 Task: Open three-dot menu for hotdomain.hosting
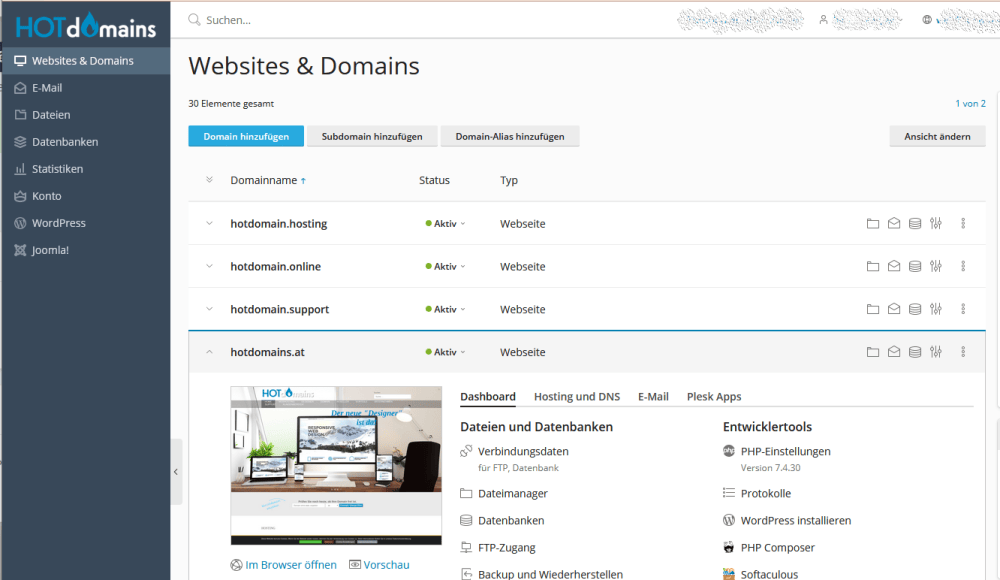[963, 224]
